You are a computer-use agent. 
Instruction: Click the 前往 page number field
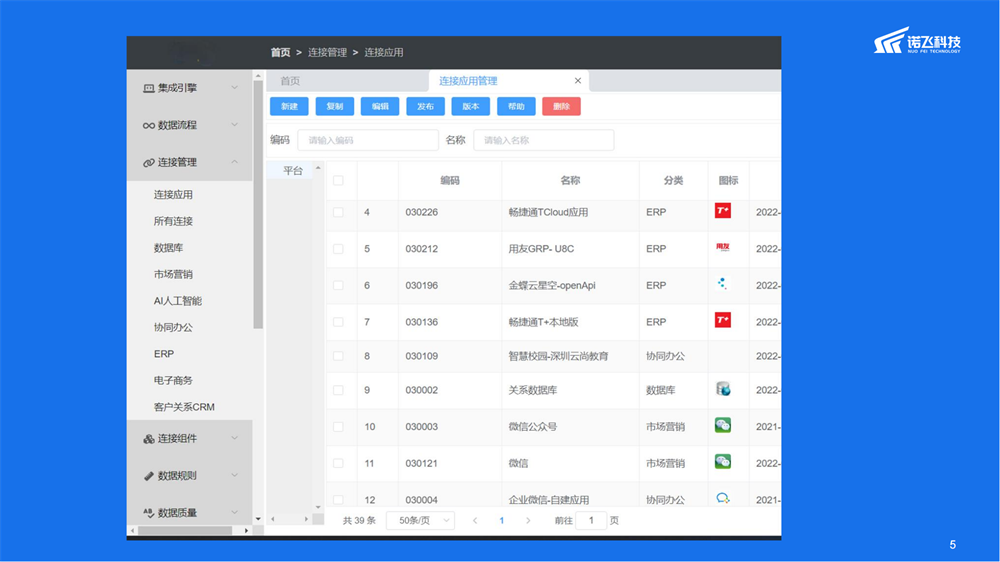(x=591, y=521)
